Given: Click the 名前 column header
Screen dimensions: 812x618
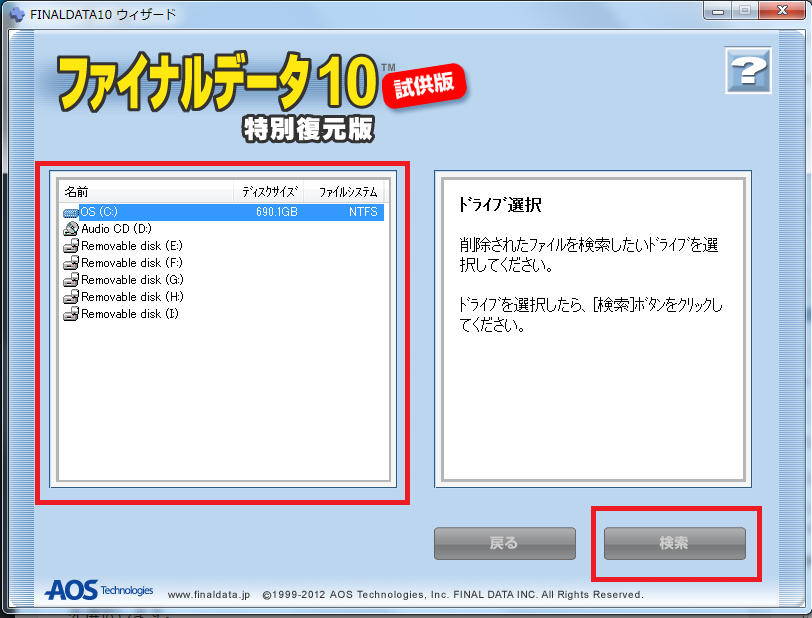Looking at the screenshot, I should click(x=147, y=192).
